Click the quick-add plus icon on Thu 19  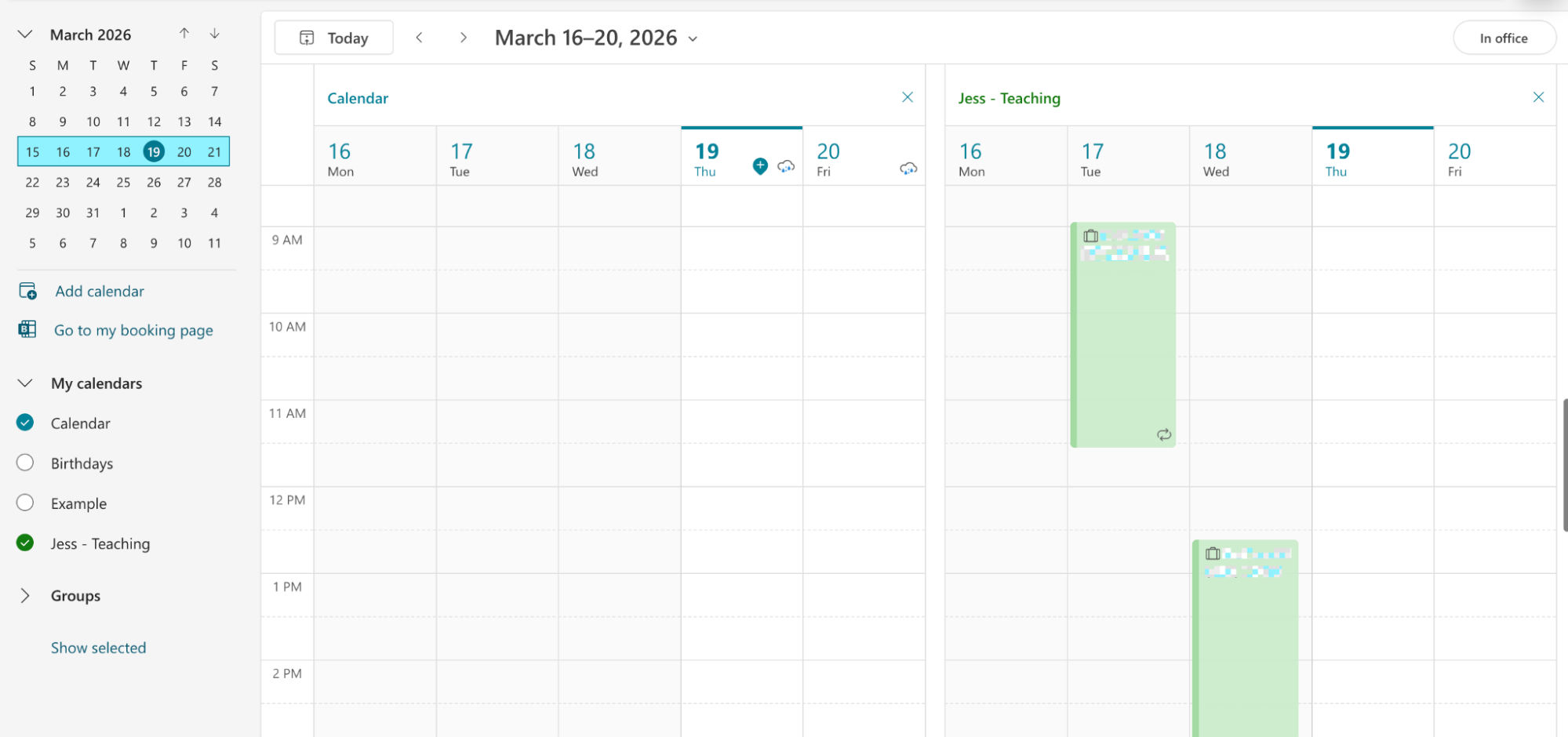[x=759, y=165]
